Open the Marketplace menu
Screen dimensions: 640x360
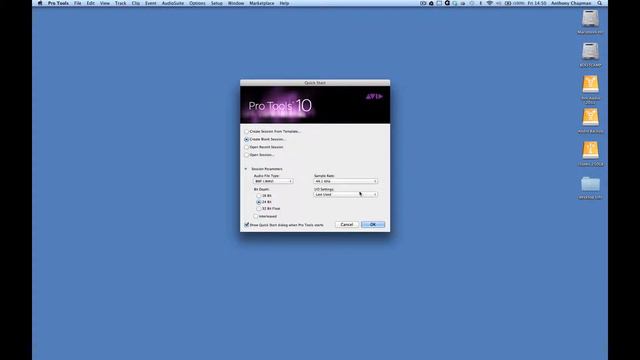coord(262,3)
